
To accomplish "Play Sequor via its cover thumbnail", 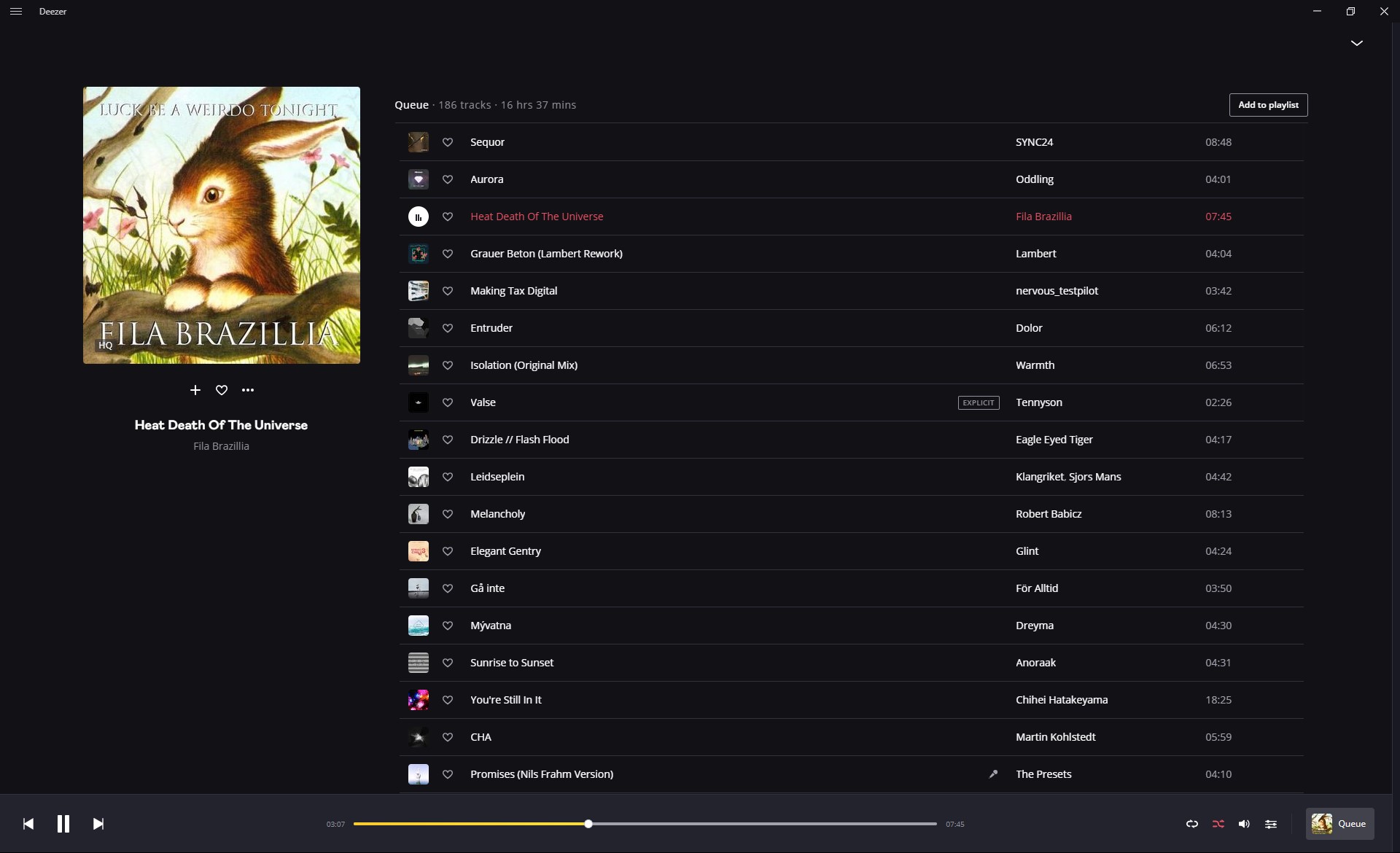I will [x=419, y=142].
